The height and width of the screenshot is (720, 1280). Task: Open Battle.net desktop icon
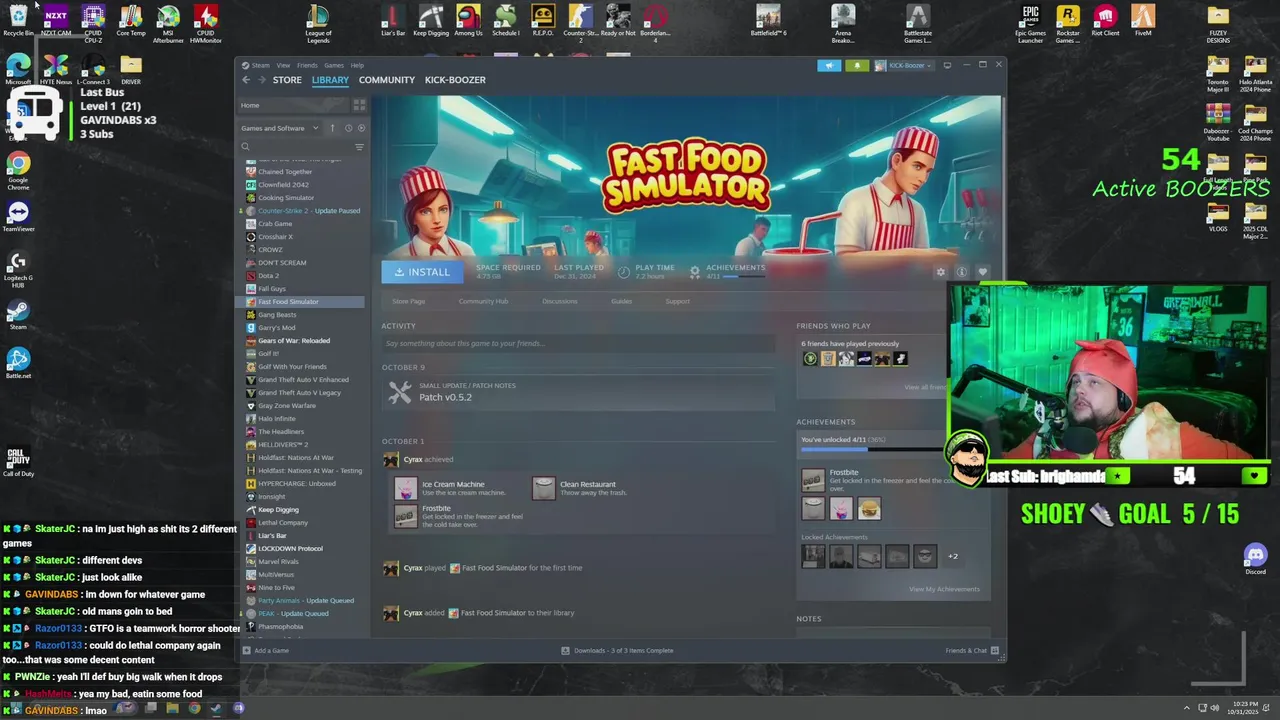point(18,364)
